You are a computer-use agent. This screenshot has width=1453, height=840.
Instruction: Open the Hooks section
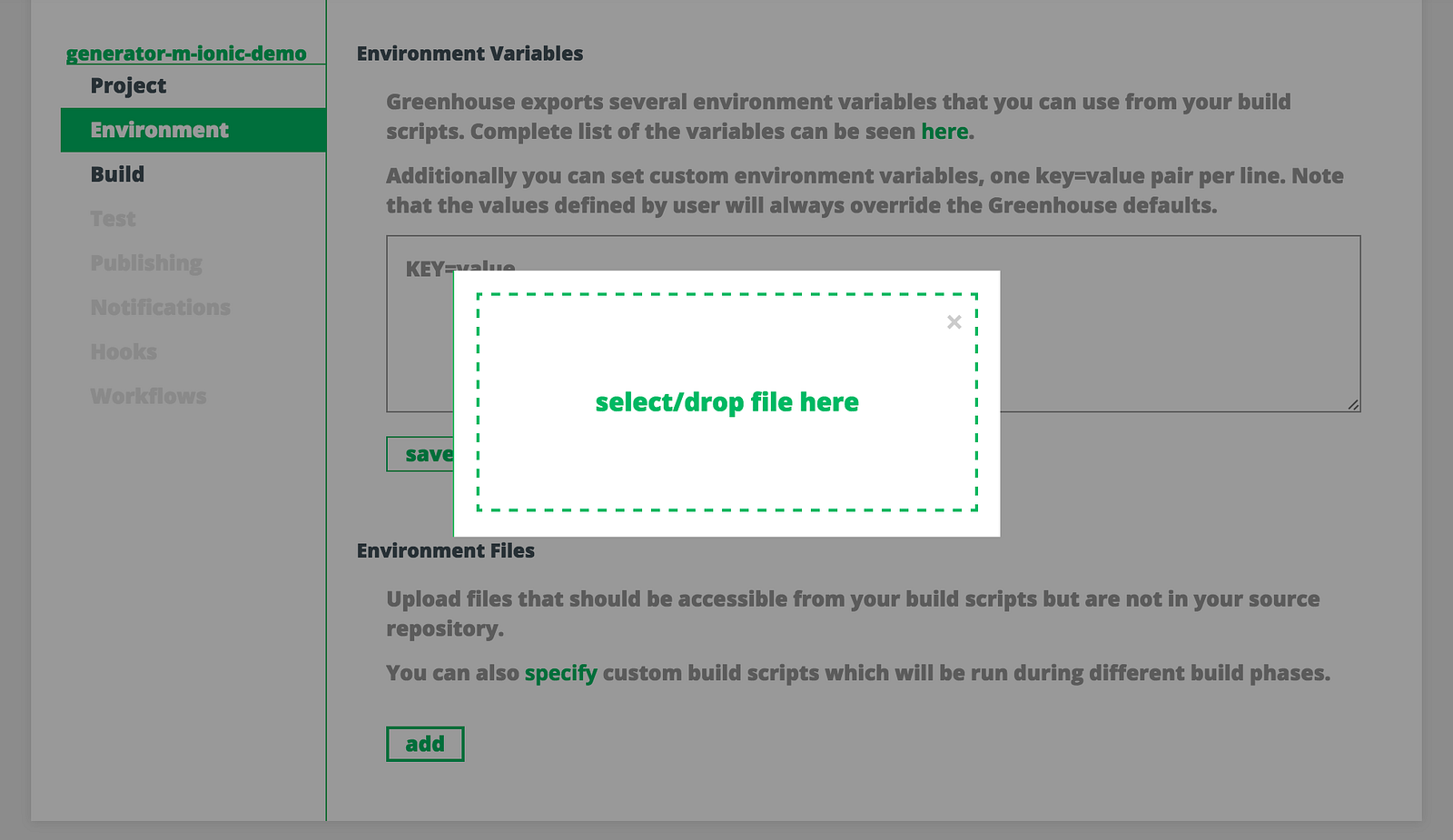(124, 352)
